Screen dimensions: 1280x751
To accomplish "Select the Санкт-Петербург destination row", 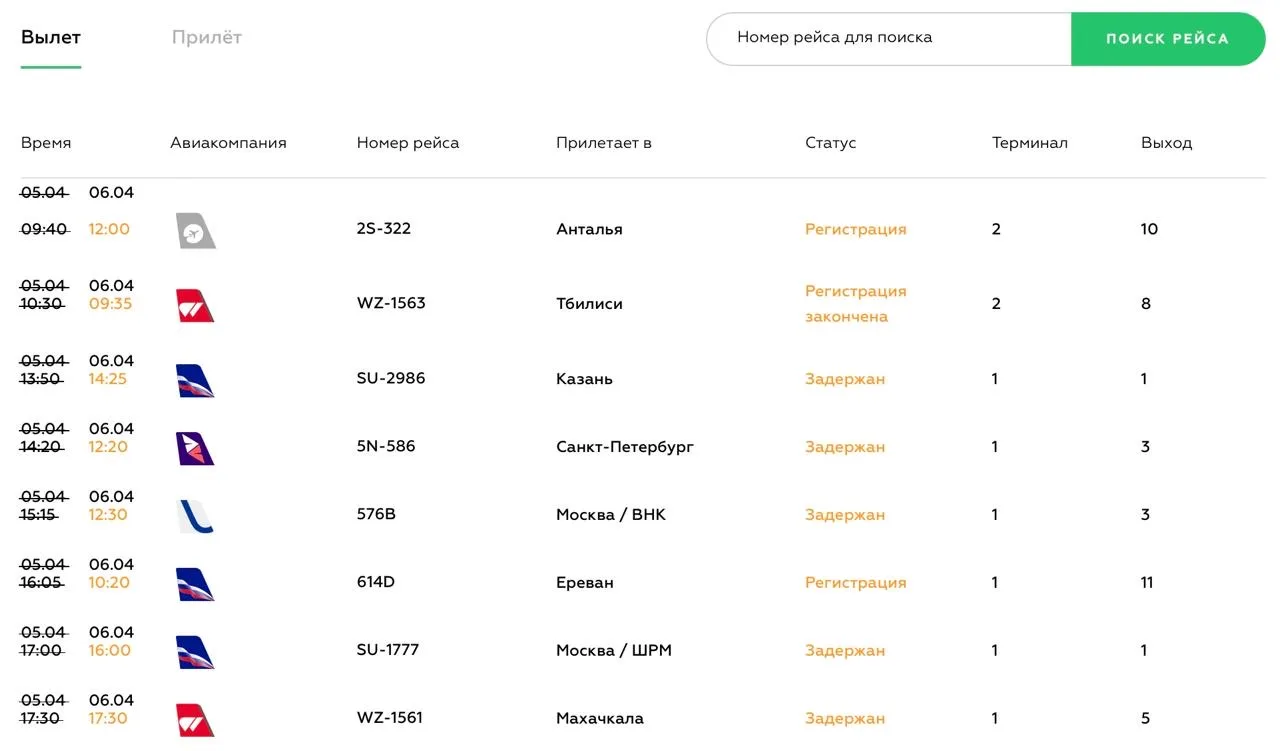I will [x=625, y=447].
